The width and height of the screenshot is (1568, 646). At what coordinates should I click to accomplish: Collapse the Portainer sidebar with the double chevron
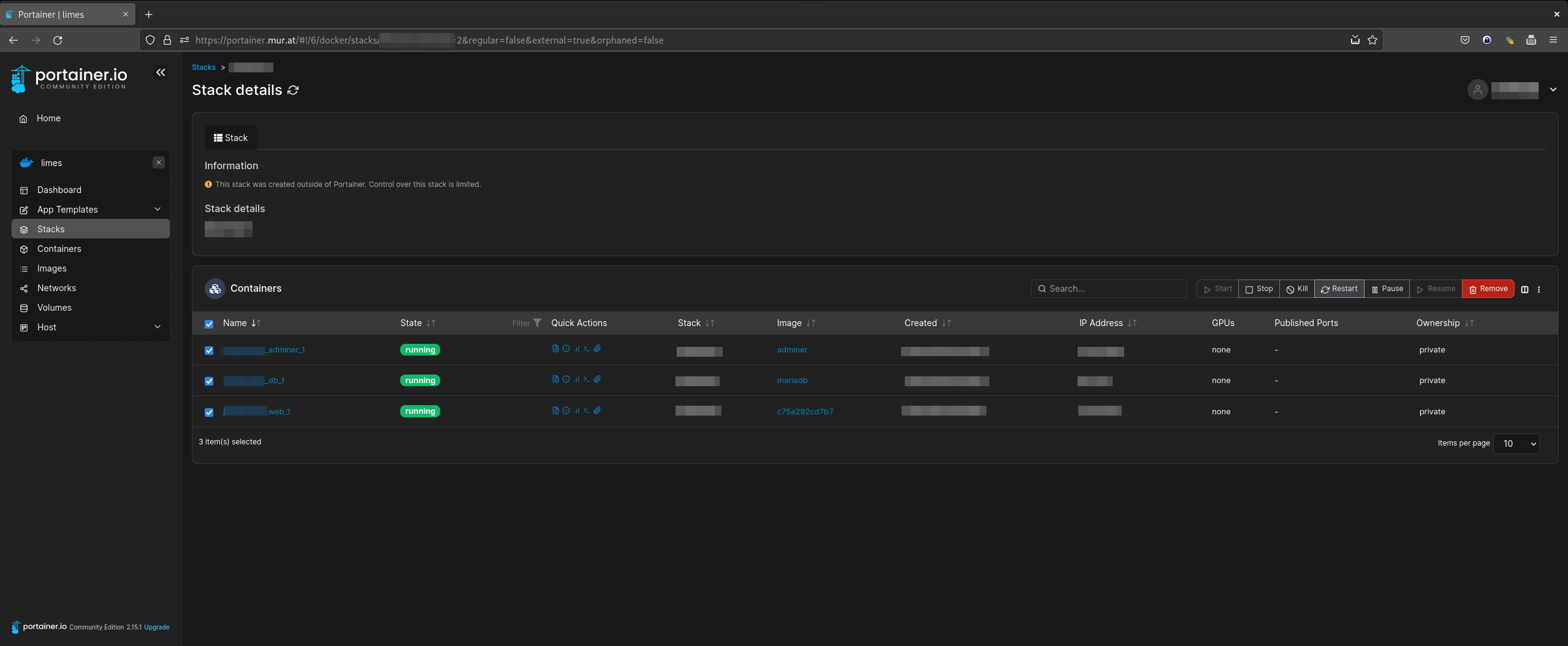(161, 73)
